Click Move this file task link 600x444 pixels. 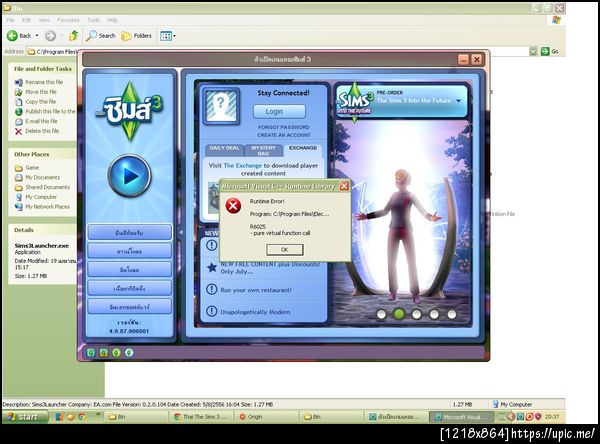point(41,92)
